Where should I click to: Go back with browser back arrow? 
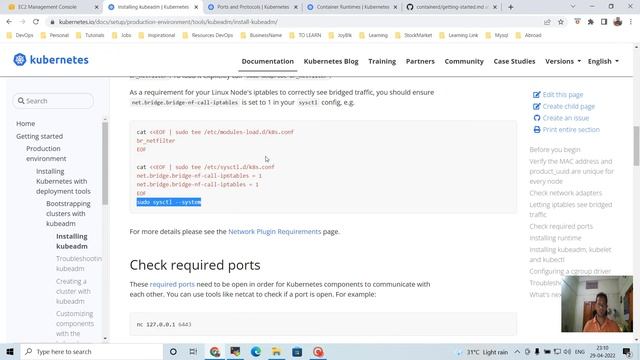click(x=9, y=22)
